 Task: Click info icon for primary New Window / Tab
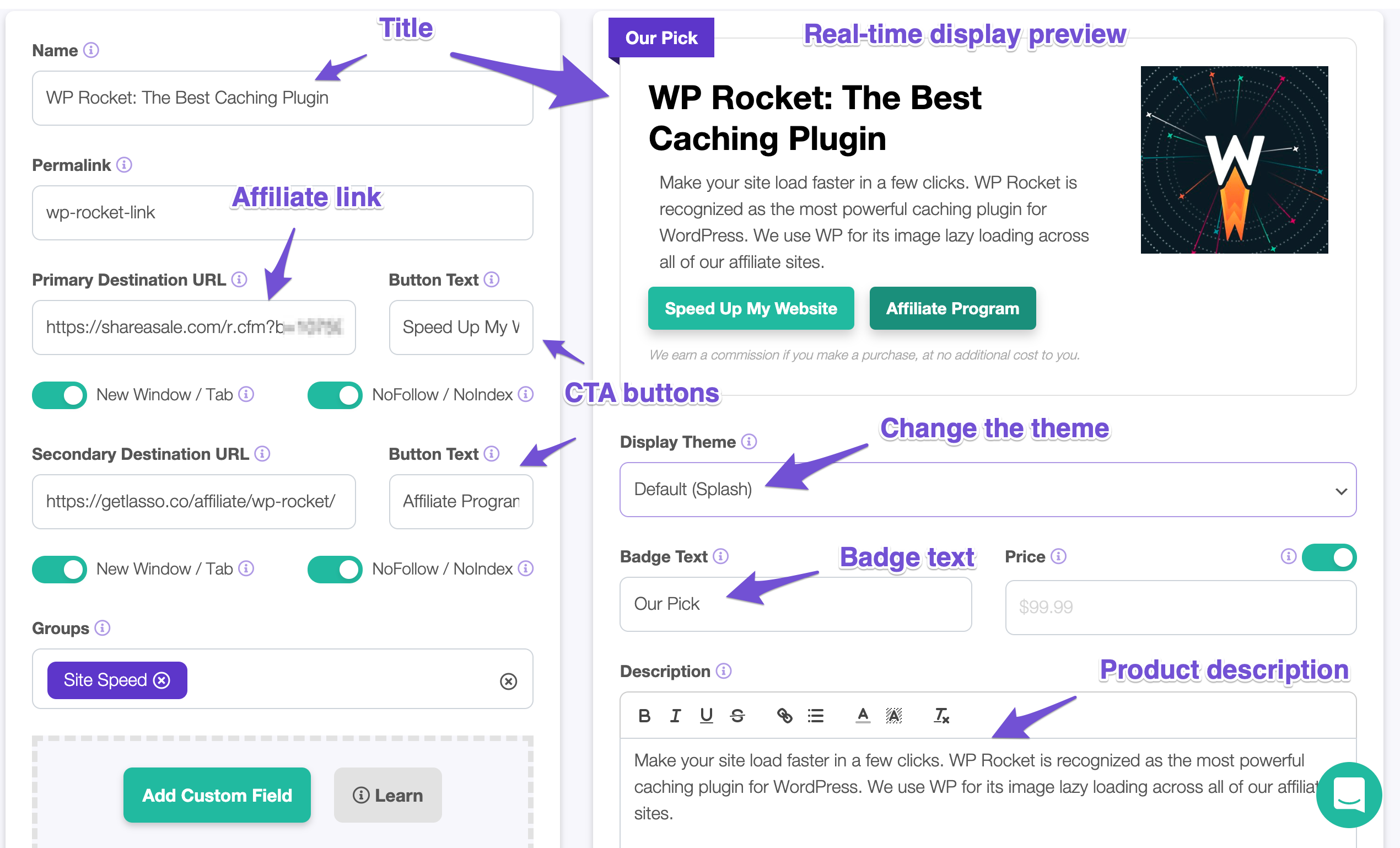tap(246, 394)
